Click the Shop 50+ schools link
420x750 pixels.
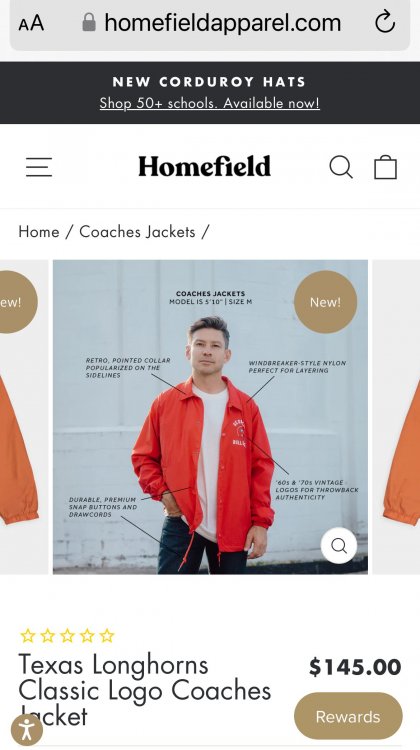click(x=210, y=103)
